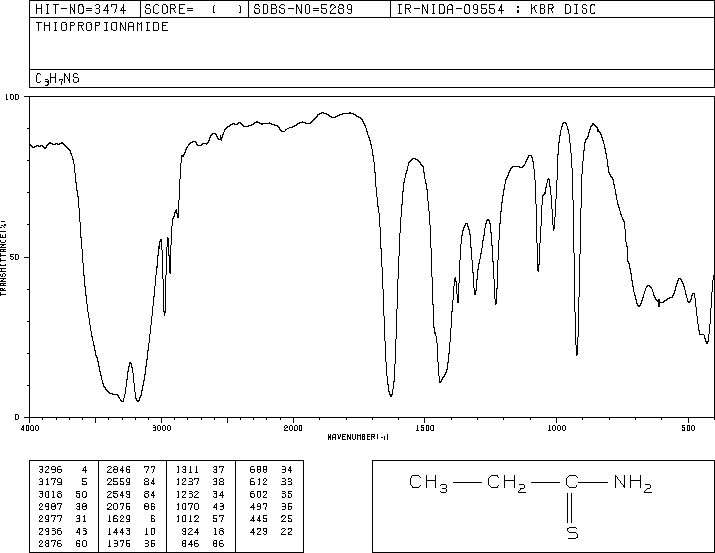Click the 3000 tick label on the x-axis
Viewport: 715px width, 553px height.
coord(161,428)
